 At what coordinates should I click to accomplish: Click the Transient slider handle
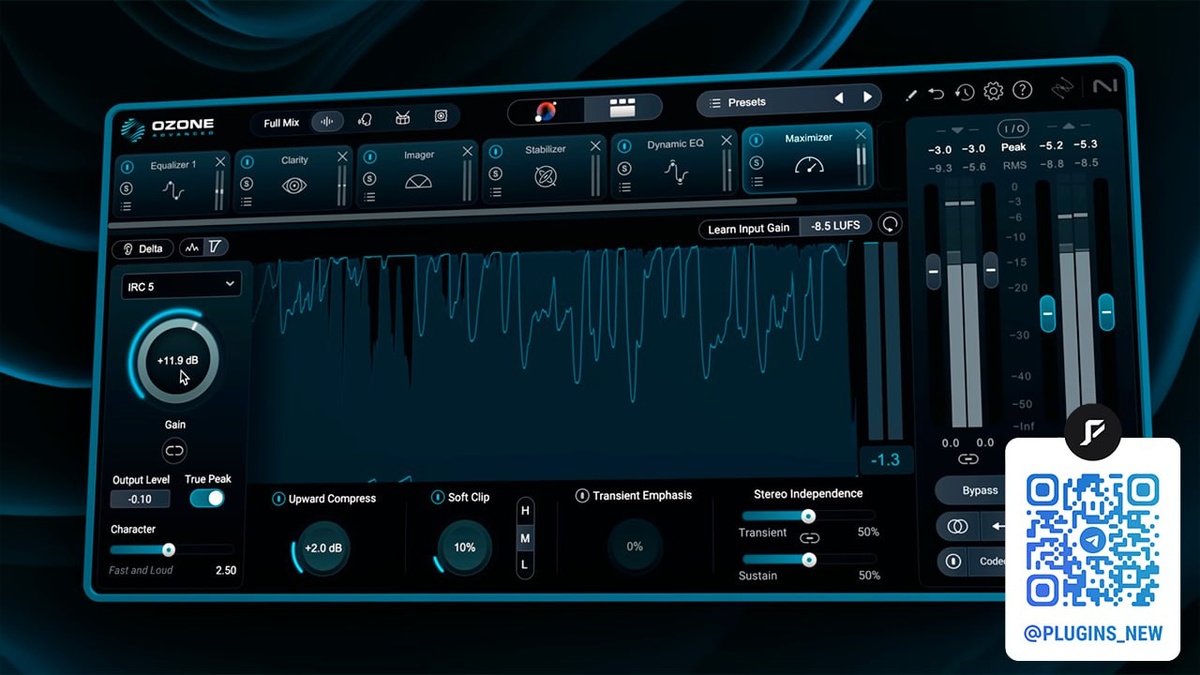(x=808, y=516)
